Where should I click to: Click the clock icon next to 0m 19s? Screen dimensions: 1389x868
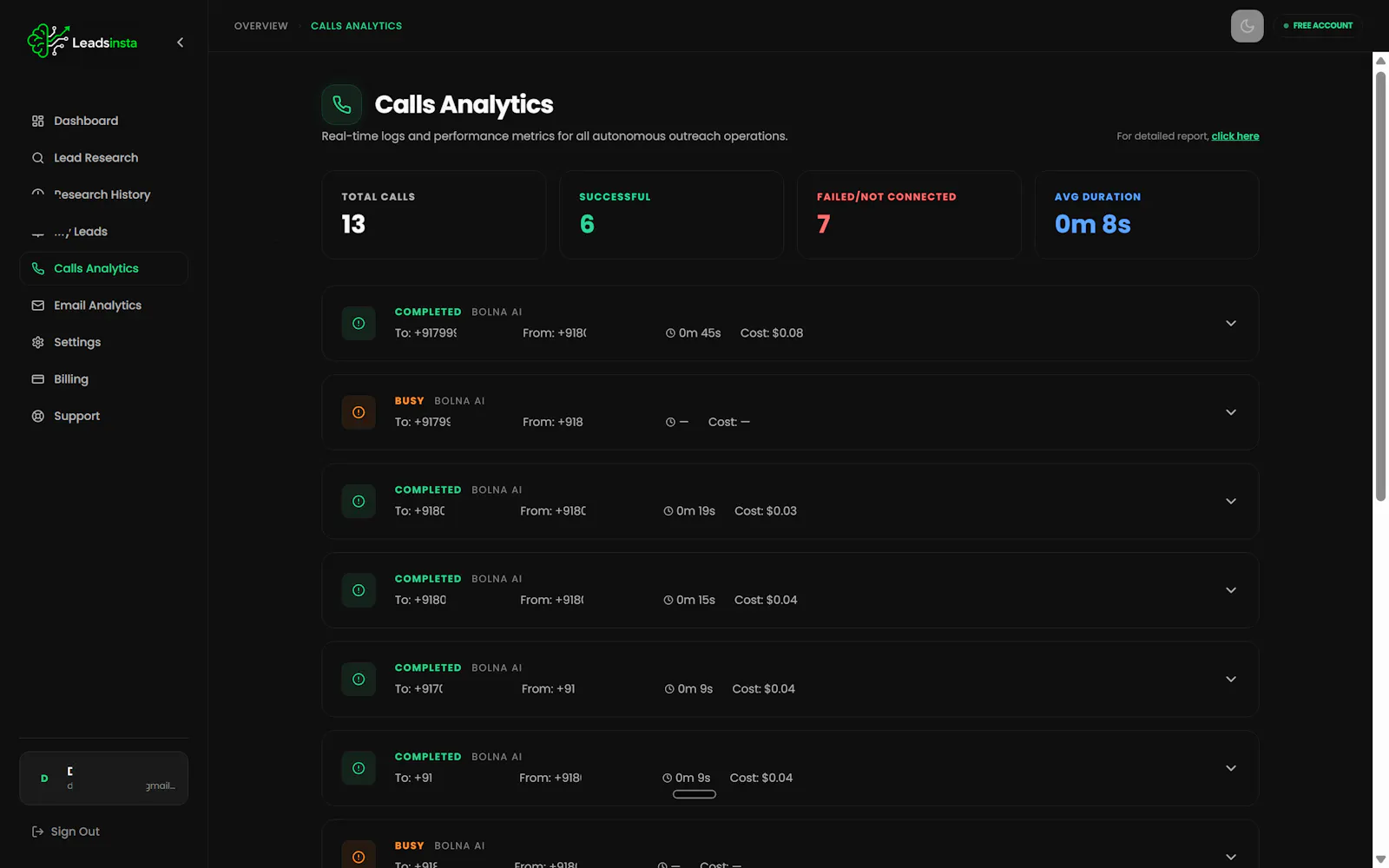(x=668, y=511)
